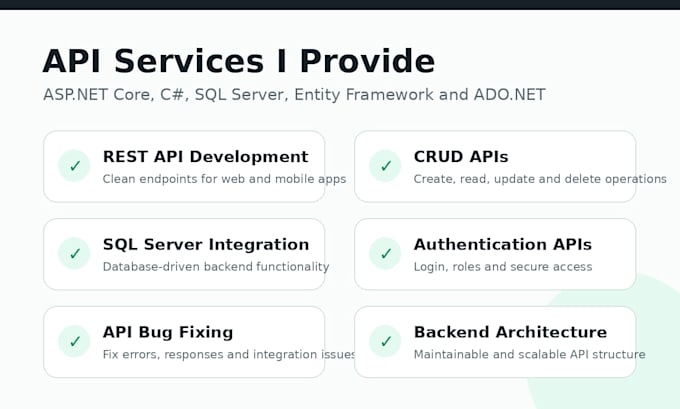The width and height of the screenshot is (680, 409).
Task: Click 'Create, read, update and delete operations' text
Action: [x=540, y=179]
